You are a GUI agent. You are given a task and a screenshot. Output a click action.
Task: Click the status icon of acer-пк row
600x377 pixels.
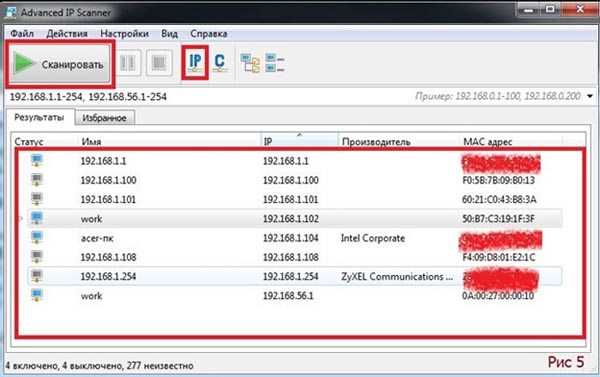tap(37, 238)
